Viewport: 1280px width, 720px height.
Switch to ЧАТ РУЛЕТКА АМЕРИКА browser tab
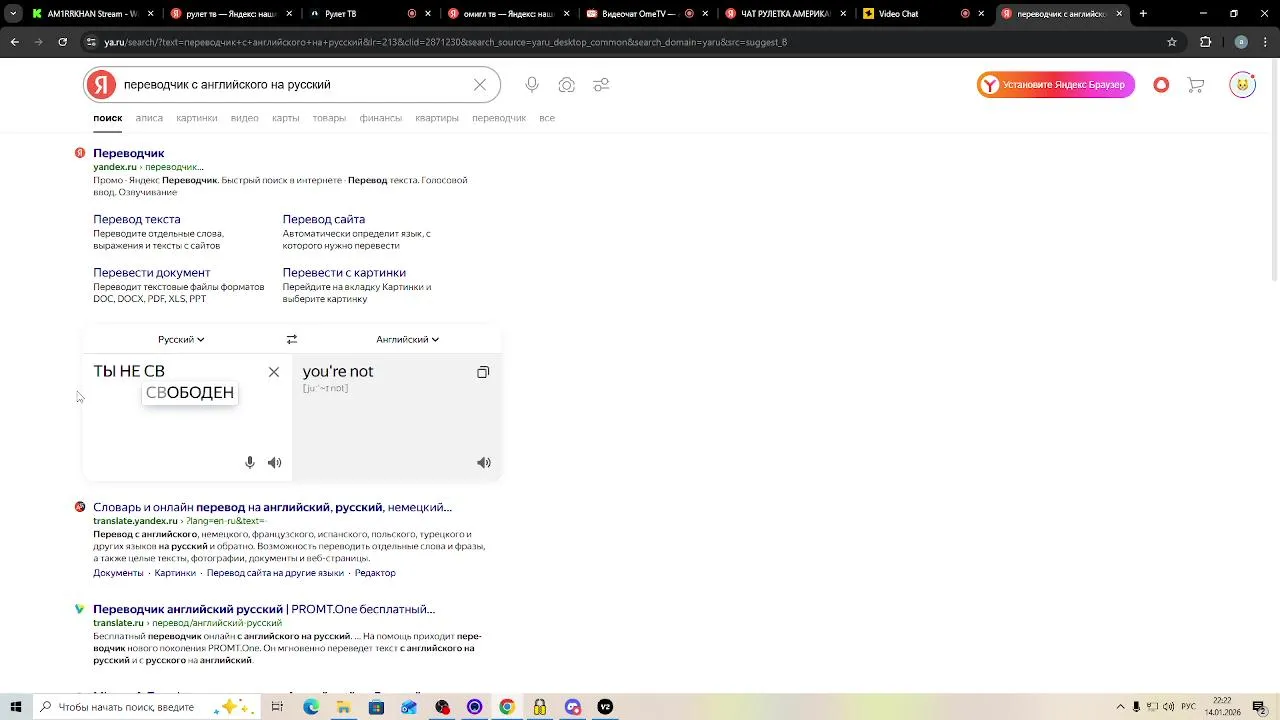click(785, 14)
